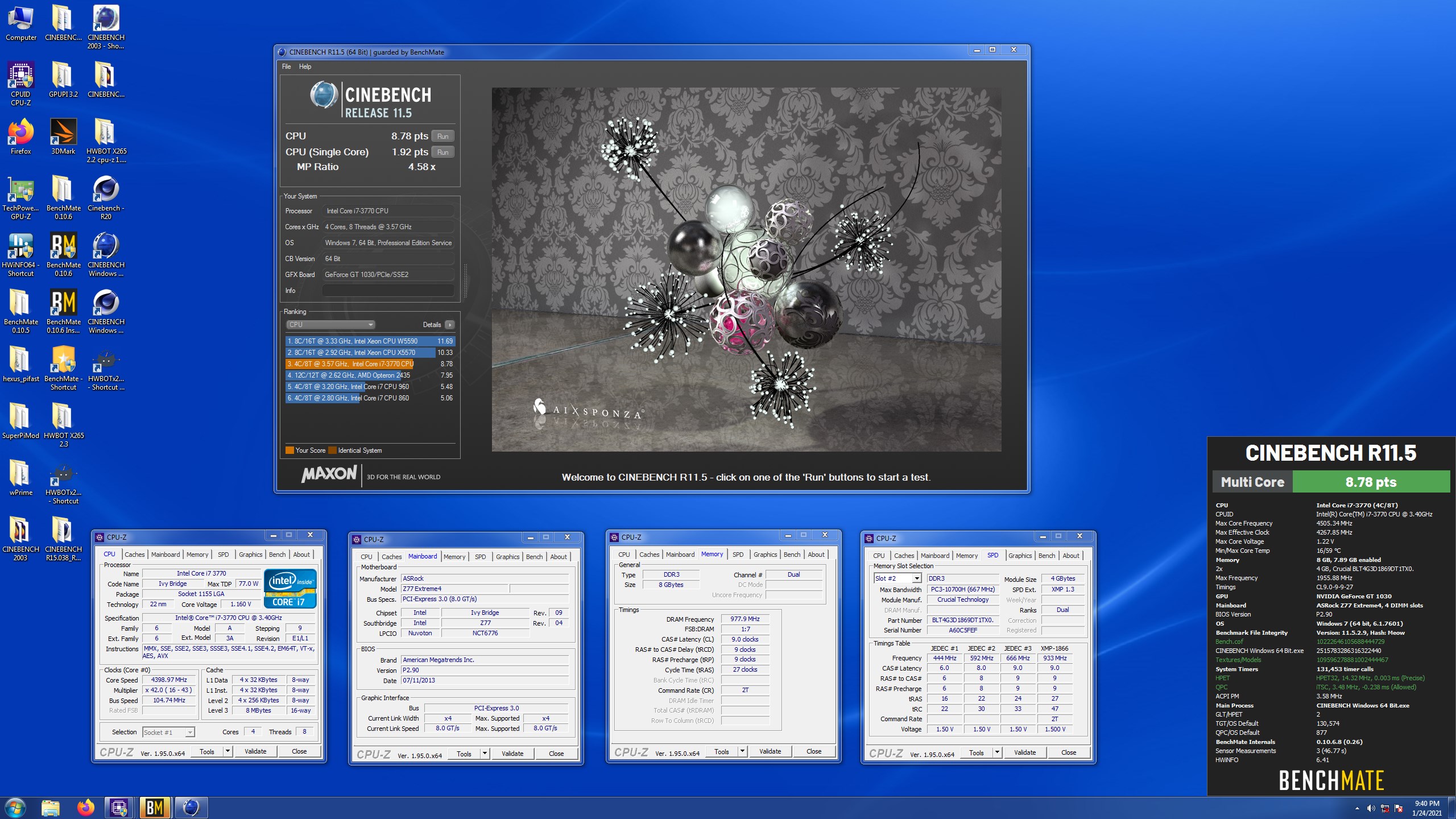Screen dimensions: 1456x819
Task: Open File Explorer from the taskbar
Action: click(x=51, y=808)
